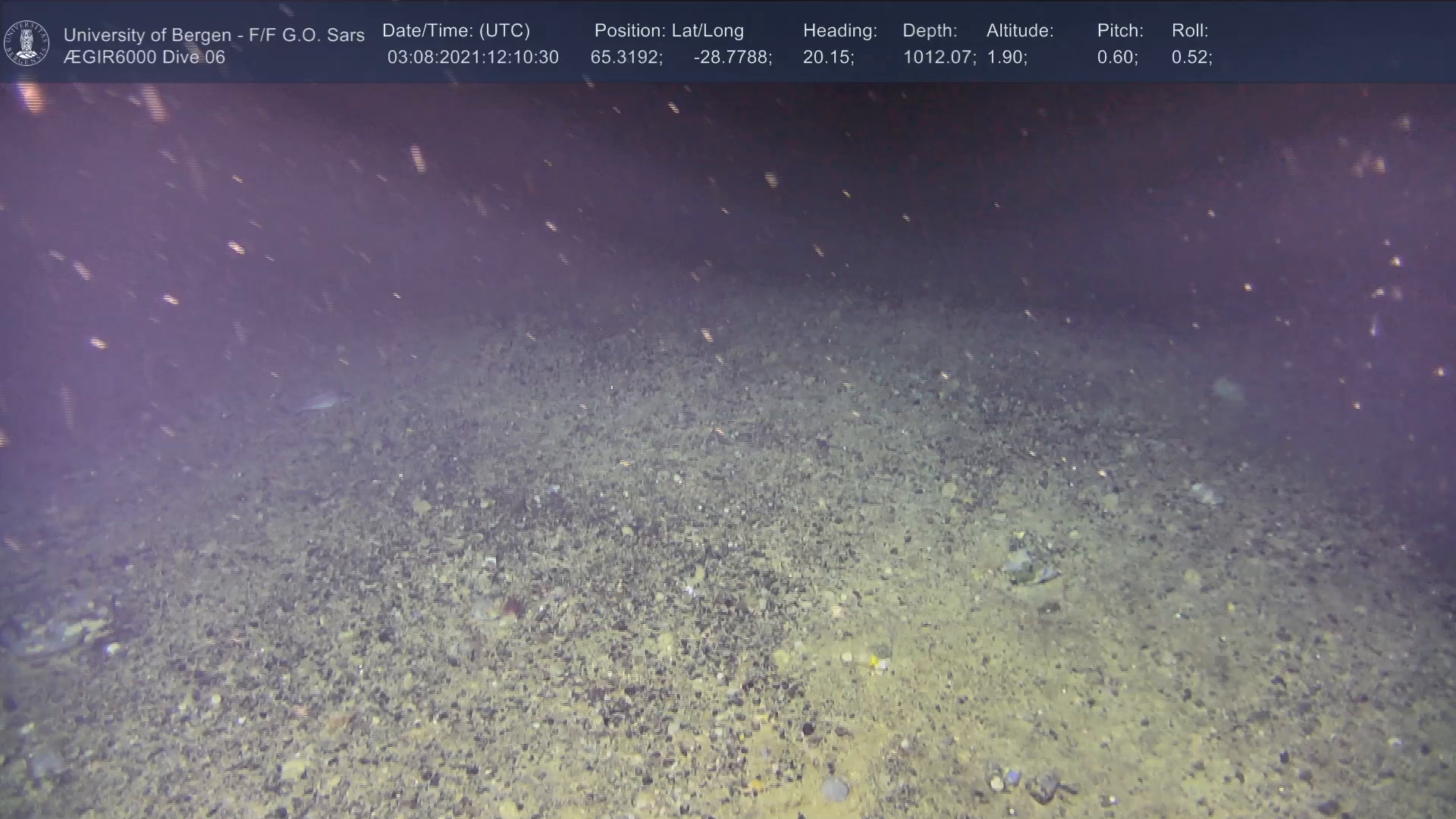This screenshot has height=819, width=1456.
Task: Click the University of Bergen vessel title text
Action: (214, 35)
